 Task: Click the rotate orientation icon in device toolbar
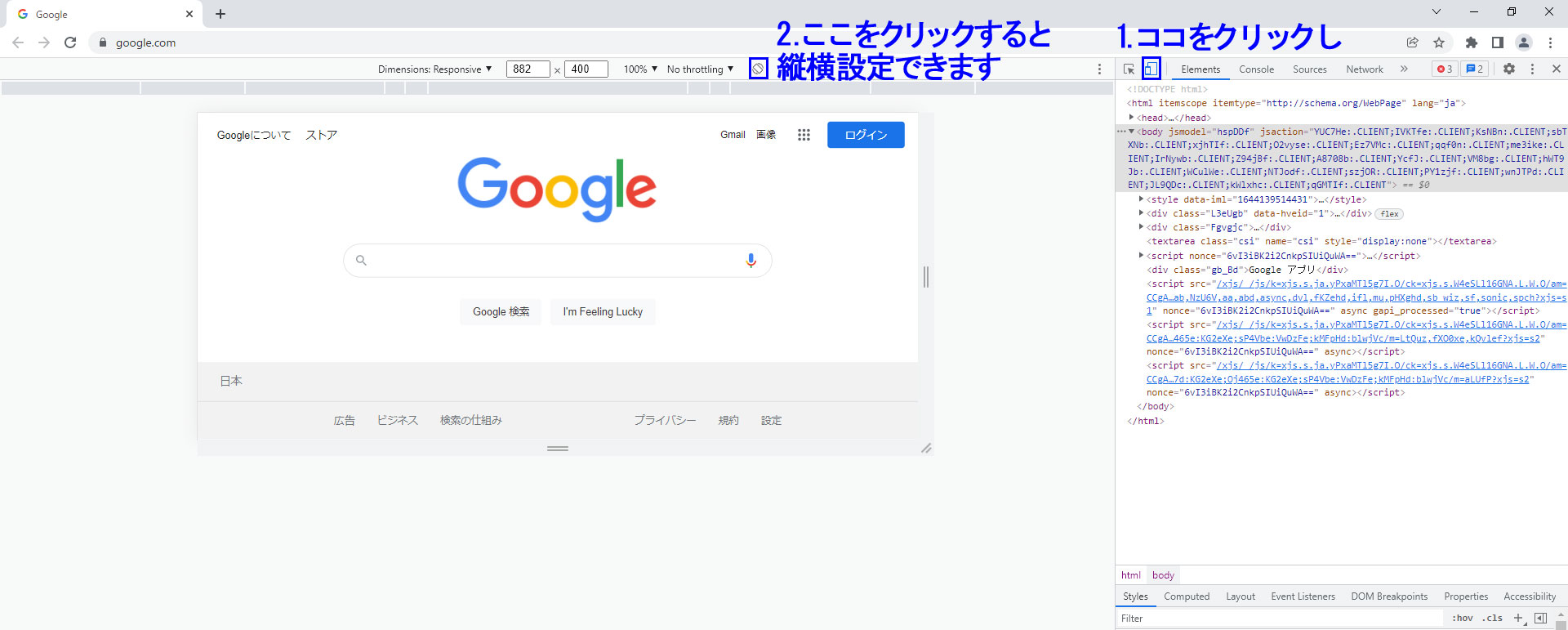coord(759,69)
